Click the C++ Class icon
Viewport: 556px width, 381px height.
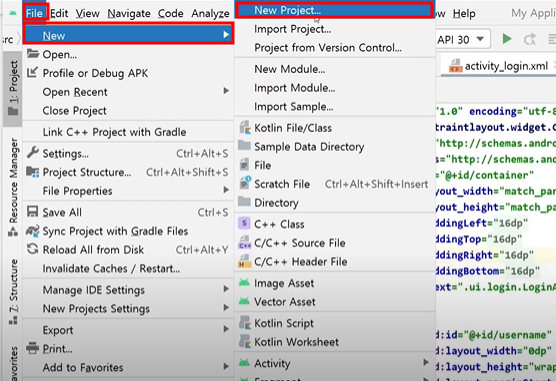click(244, 223)
